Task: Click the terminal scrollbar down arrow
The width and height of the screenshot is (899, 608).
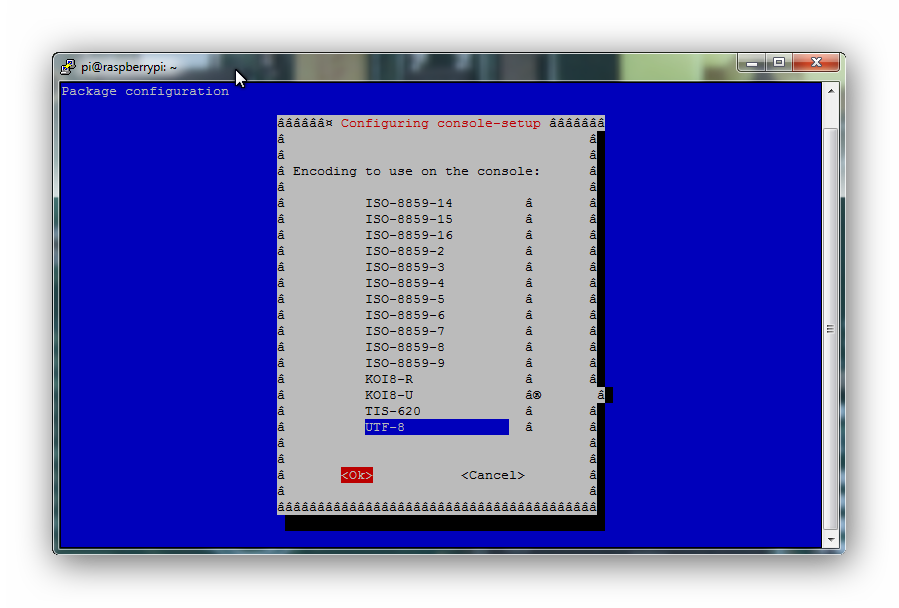Action: coord(830,539)
